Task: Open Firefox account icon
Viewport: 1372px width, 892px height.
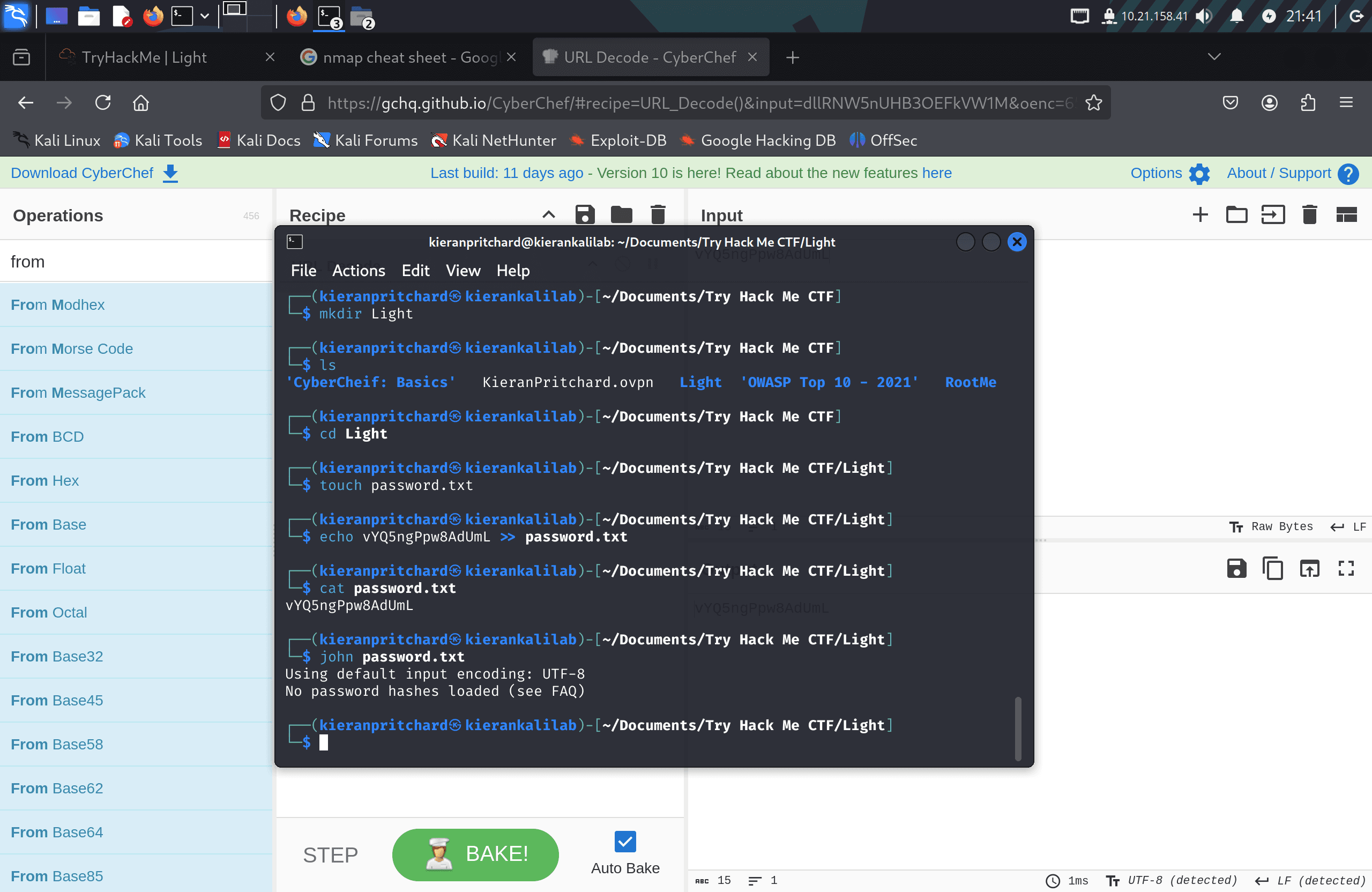Action: tap(1269, 102)
